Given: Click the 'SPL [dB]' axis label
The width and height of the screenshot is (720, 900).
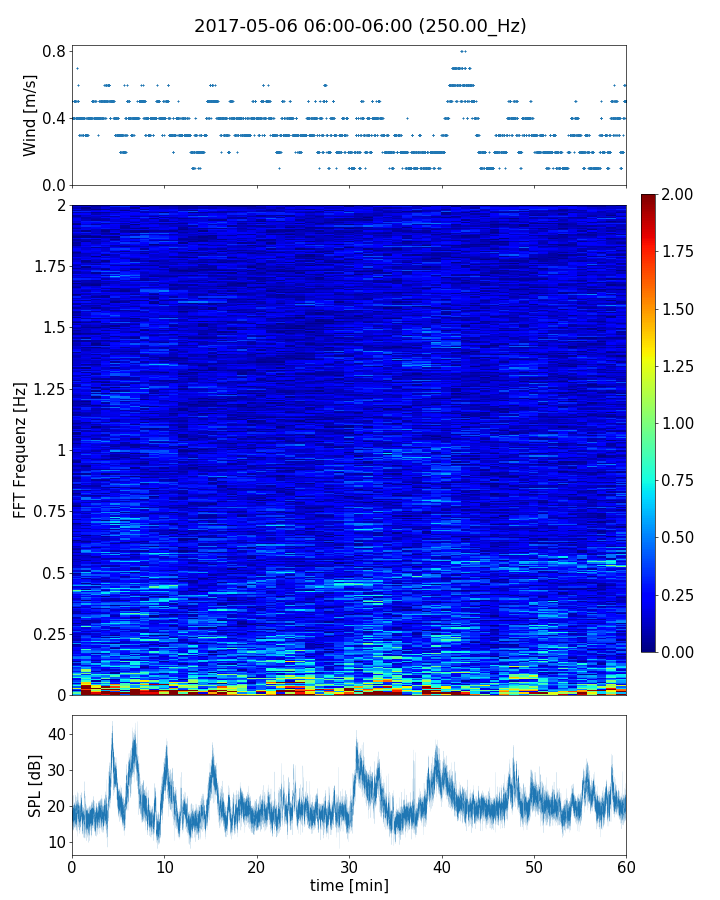Looking at the screenshot, I should pyautogui.click(x=35, y=782).
